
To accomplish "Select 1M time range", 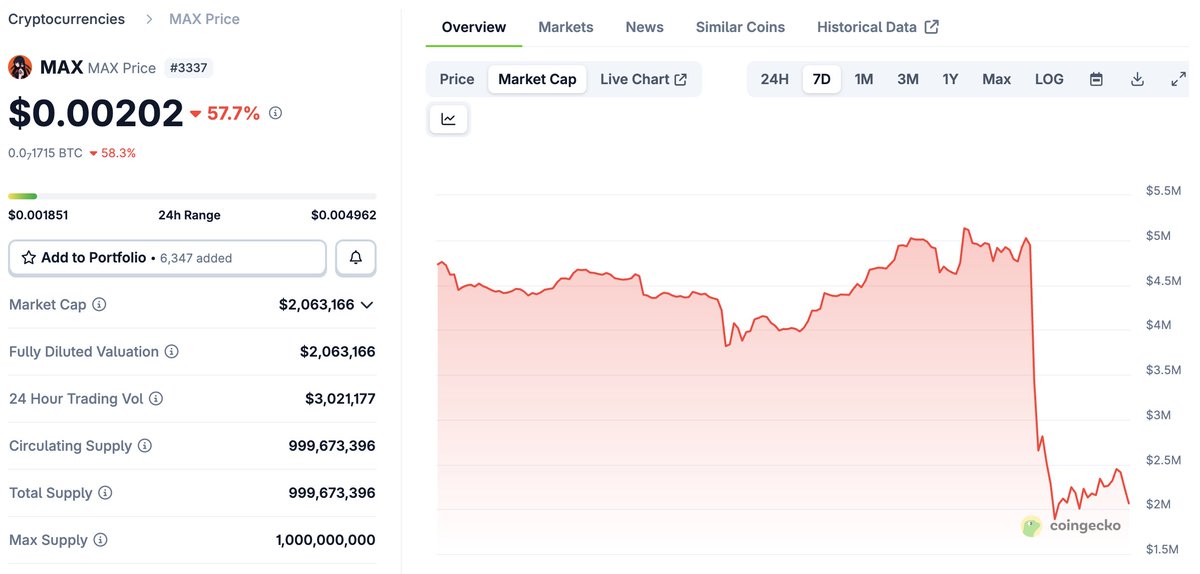I will tap(864, 79).
